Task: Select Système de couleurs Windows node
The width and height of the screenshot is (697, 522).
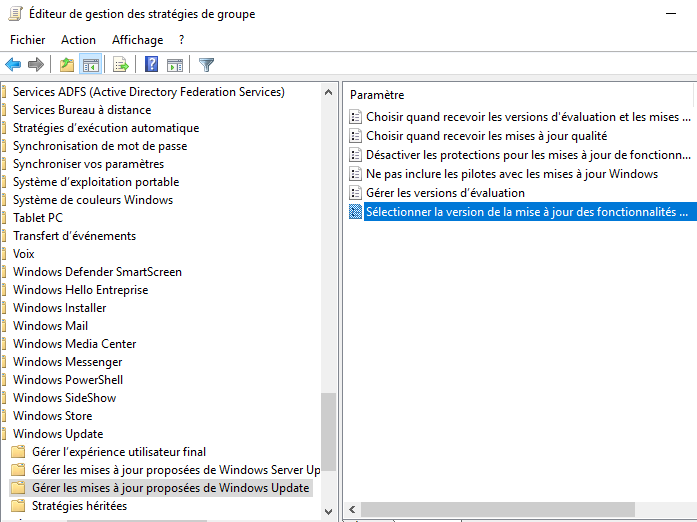Action: pos(92,200)
